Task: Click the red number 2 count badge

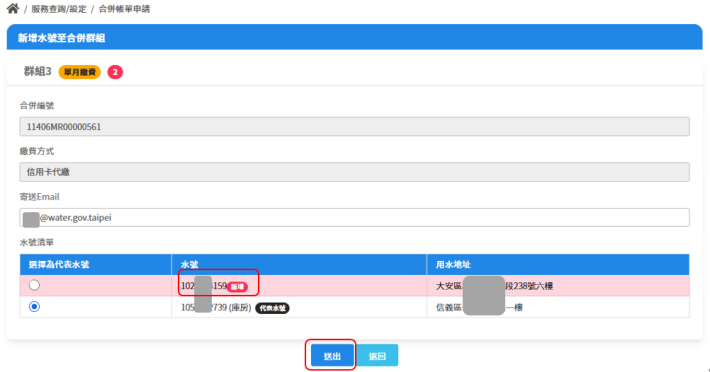Action: coord(115,72)
